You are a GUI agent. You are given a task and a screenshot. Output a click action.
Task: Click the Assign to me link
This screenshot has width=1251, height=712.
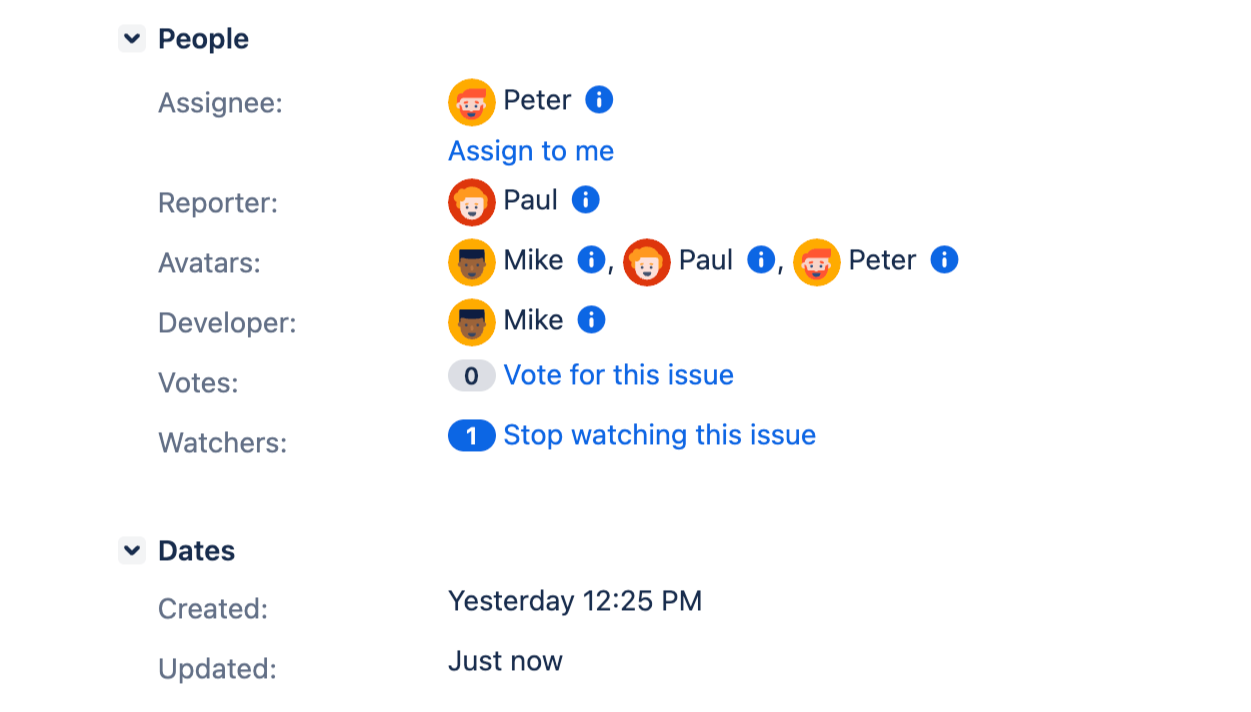coord(530,151)
